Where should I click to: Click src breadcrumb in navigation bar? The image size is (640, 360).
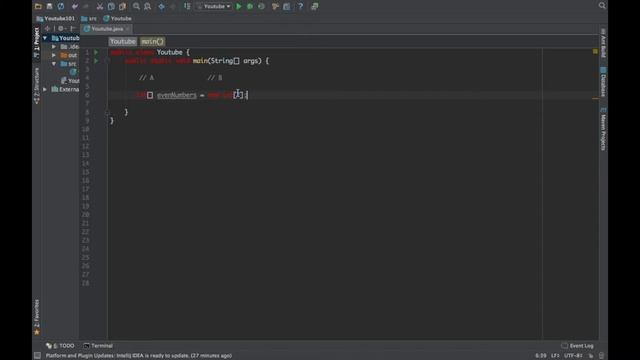(89, 19)
